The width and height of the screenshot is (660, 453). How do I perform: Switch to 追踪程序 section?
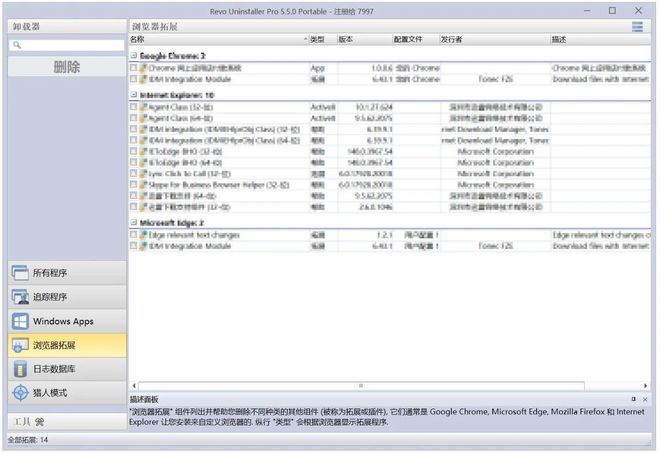coord(67,297)
